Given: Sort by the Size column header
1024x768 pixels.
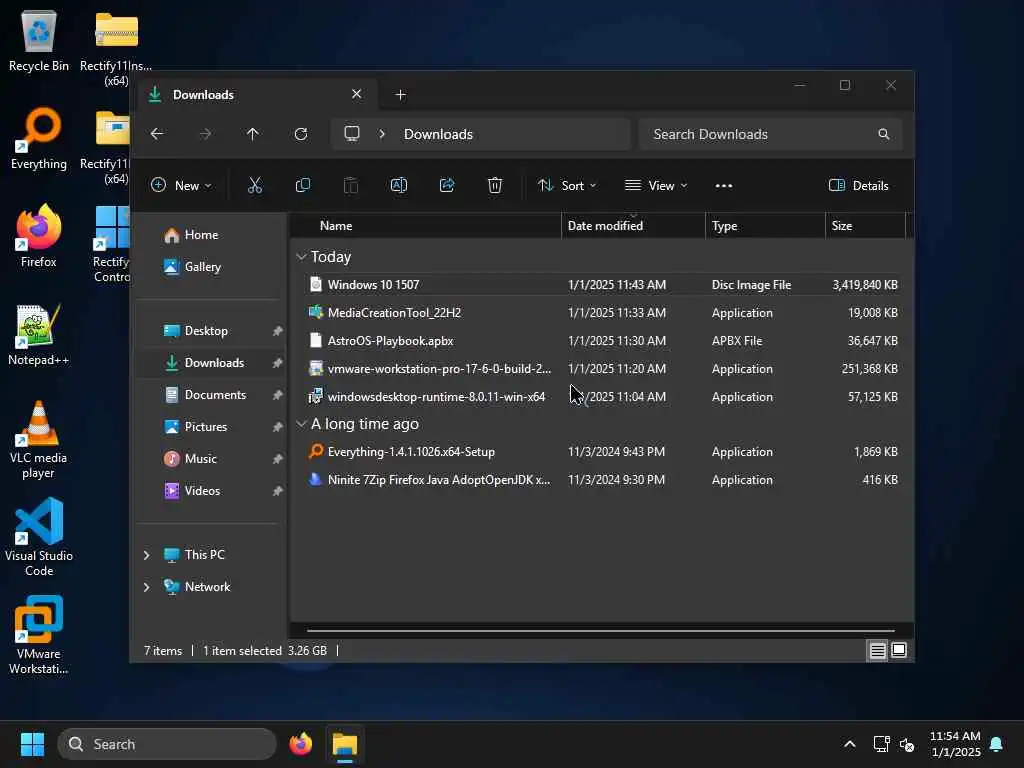Looking at the screenshot, I should [x=865, y=226].
